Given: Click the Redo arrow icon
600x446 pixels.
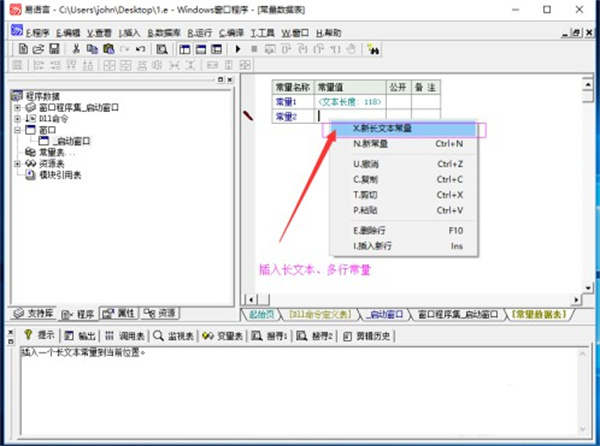Looking at the screenshot, I should click(124, 49).
